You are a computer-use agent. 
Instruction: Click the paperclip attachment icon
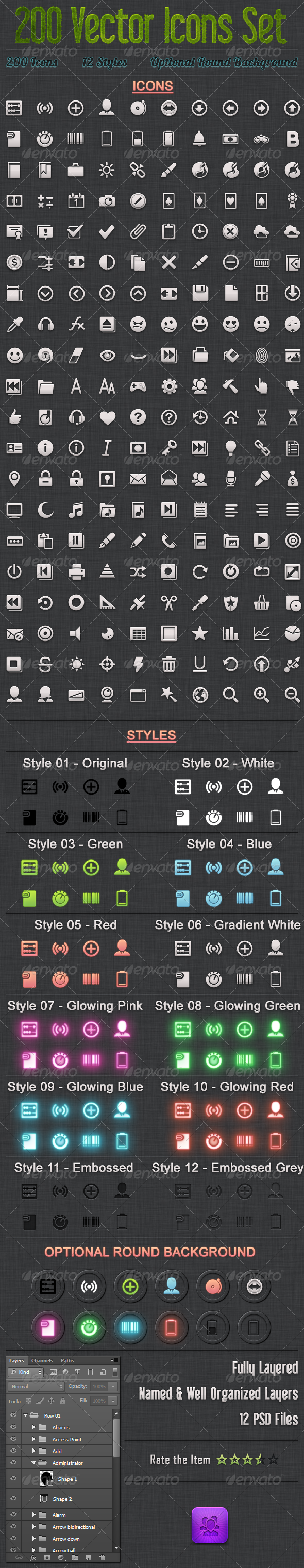(x=138, y=231)
